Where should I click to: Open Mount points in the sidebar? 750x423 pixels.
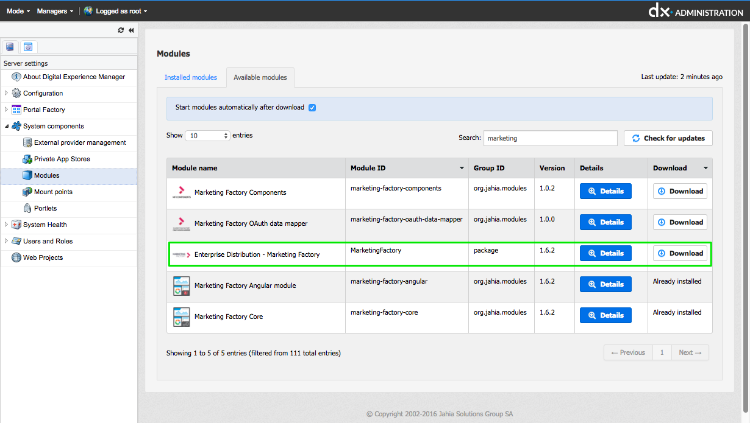[53, 192]
